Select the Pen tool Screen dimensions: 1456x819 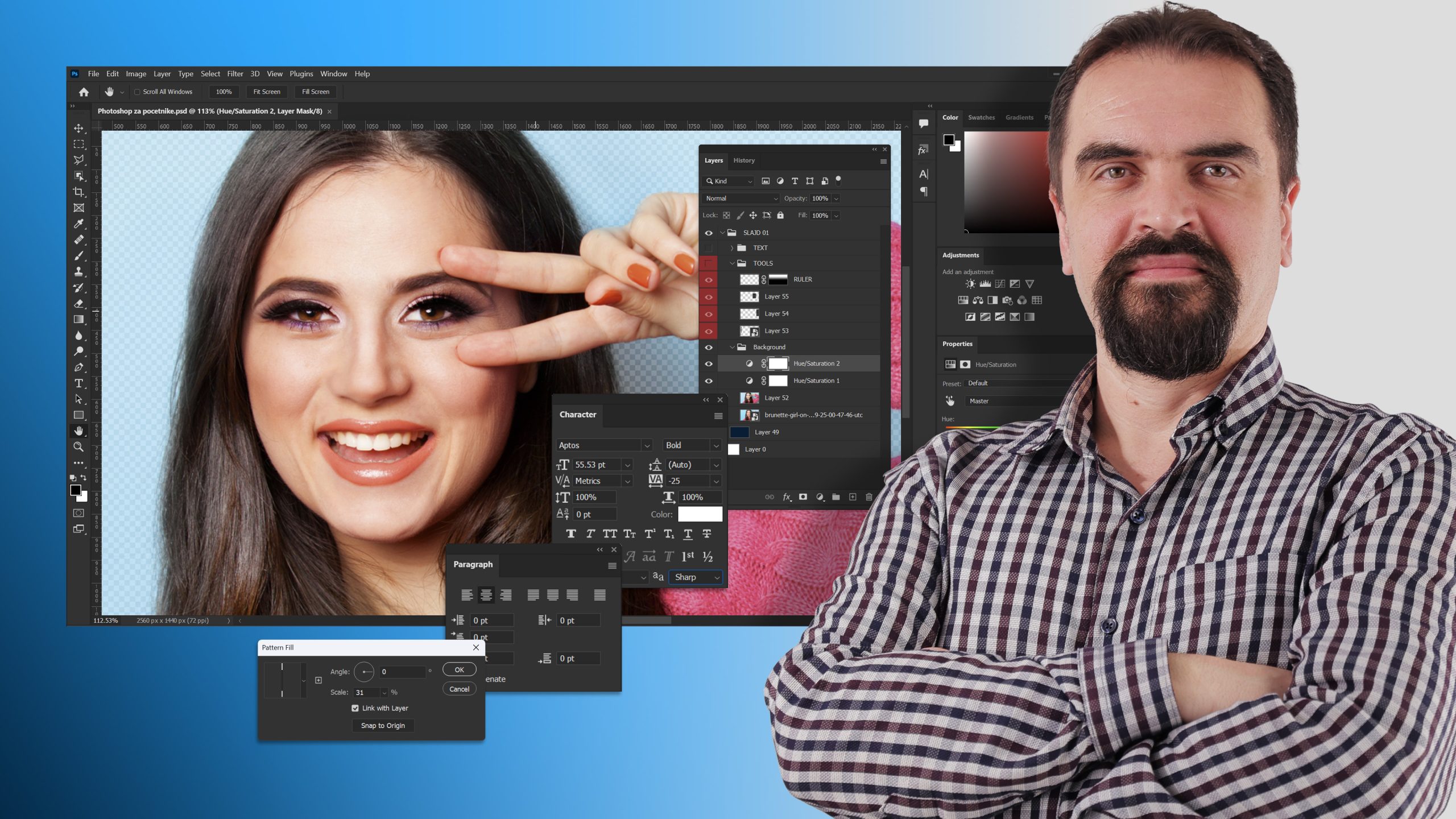point(78,367)
